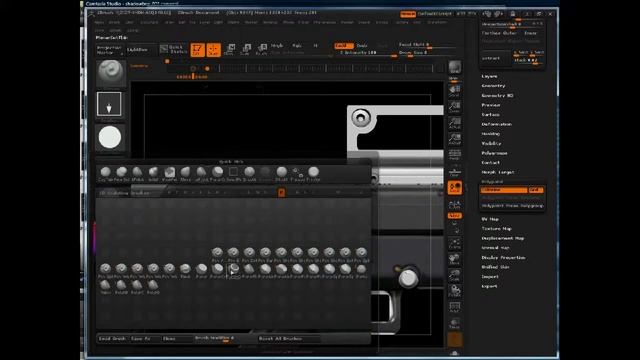Screen dimensions: 640x360
Task: Open Projection Master
Action: (109, 50)
